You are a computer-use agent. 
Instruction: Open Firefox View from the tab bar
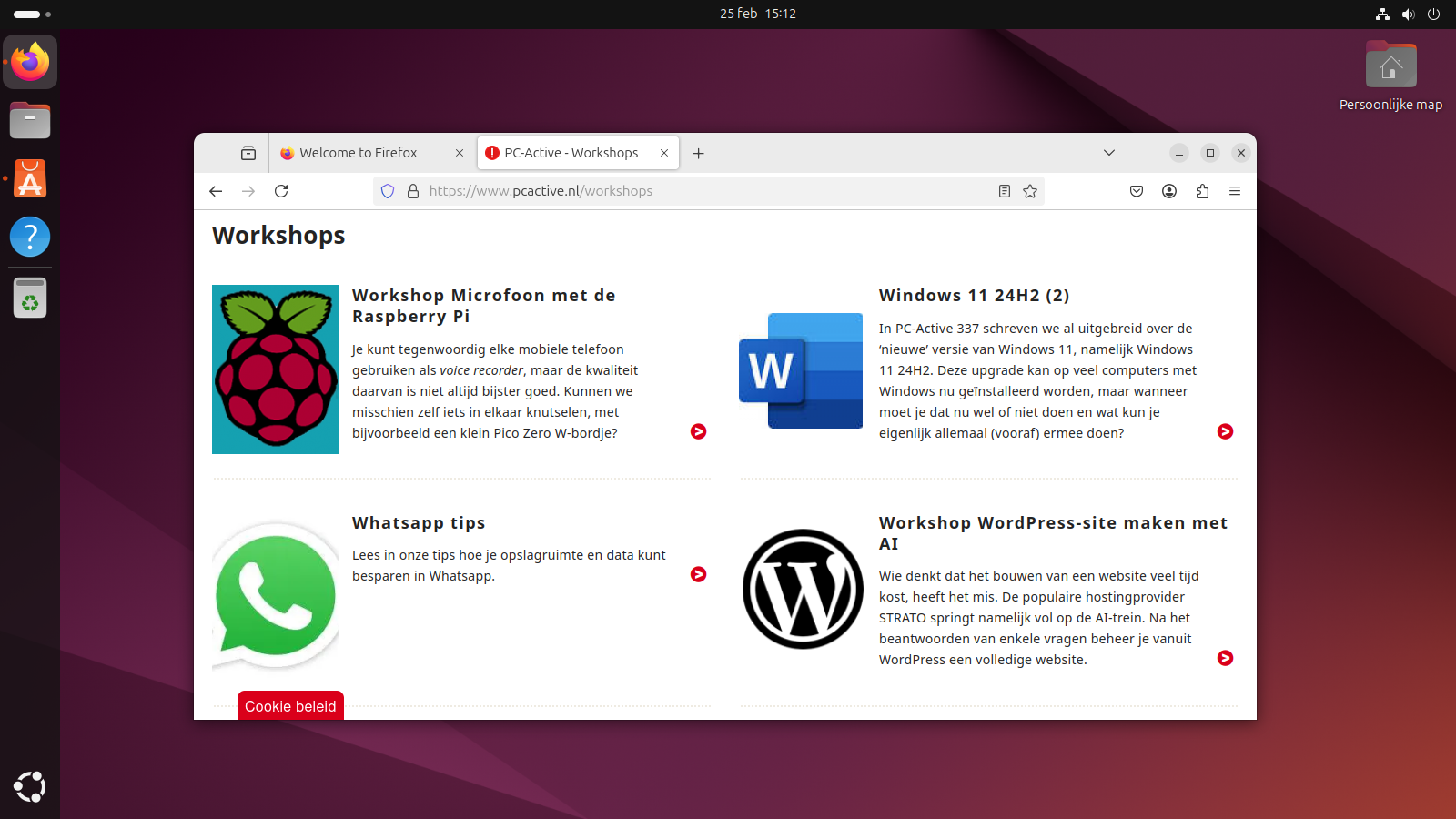[249, 152]
